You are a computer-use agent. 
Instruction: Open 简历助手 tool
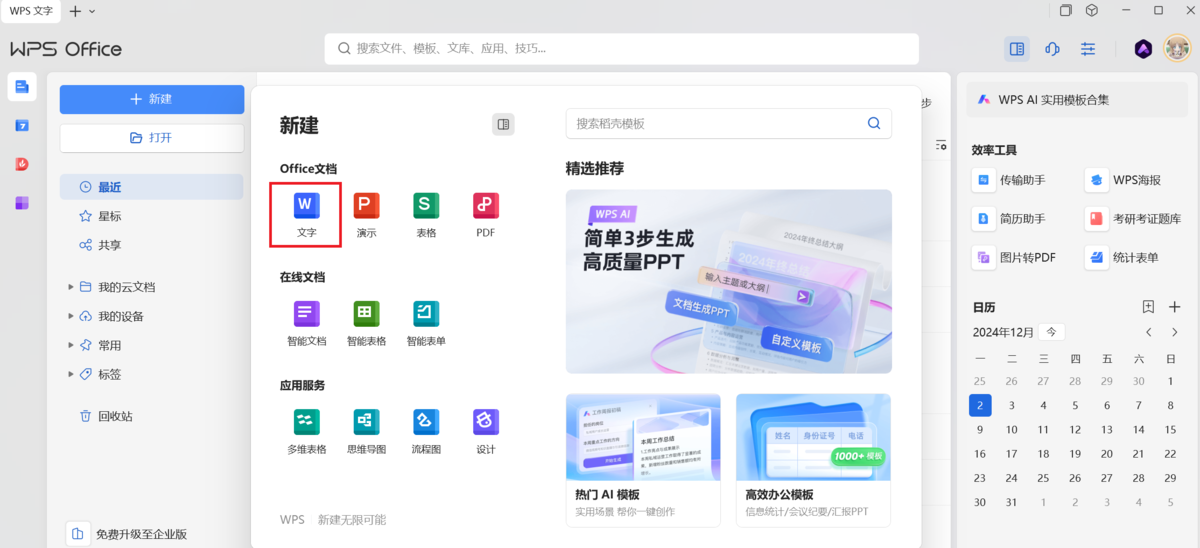point(1009,218)
